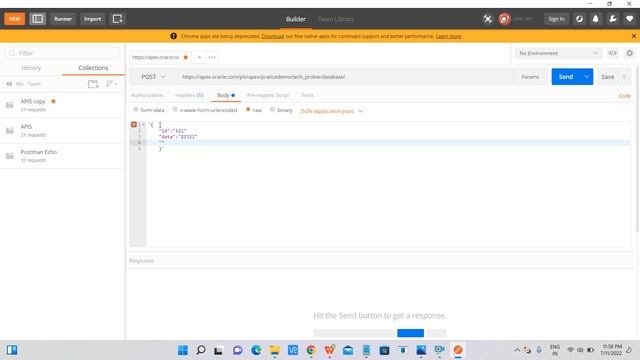
Task: Open the No Environment dropdown
Action: coord(558,53)
